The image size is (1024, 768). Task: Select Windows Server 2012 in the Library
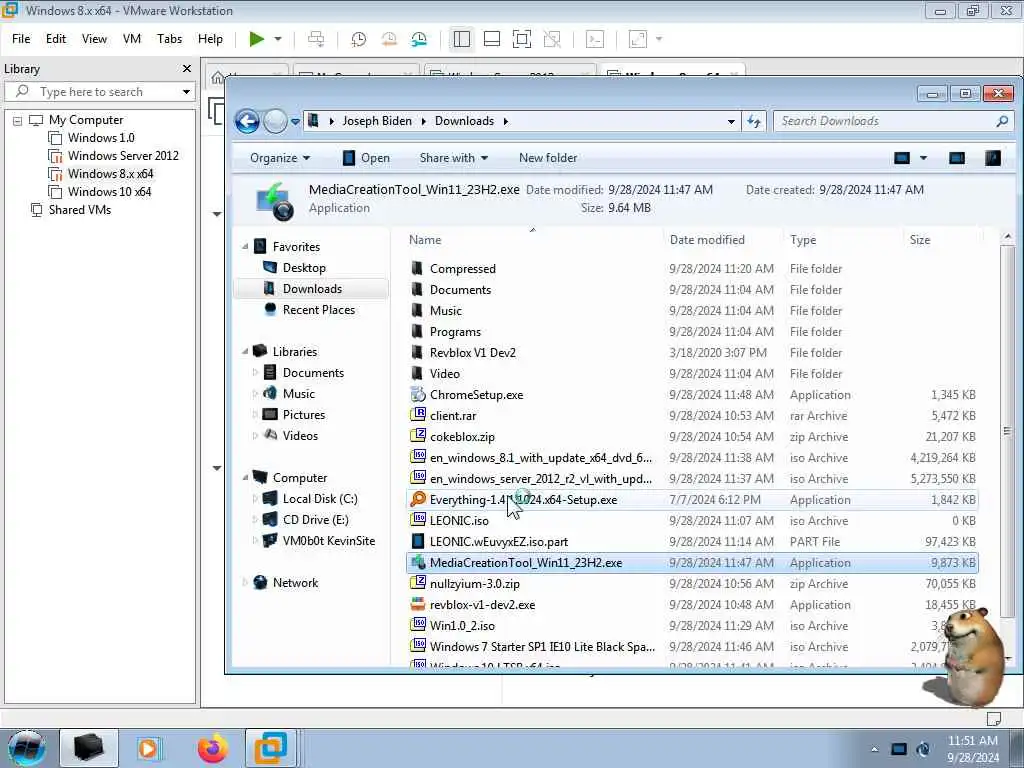tap(123, 155)
